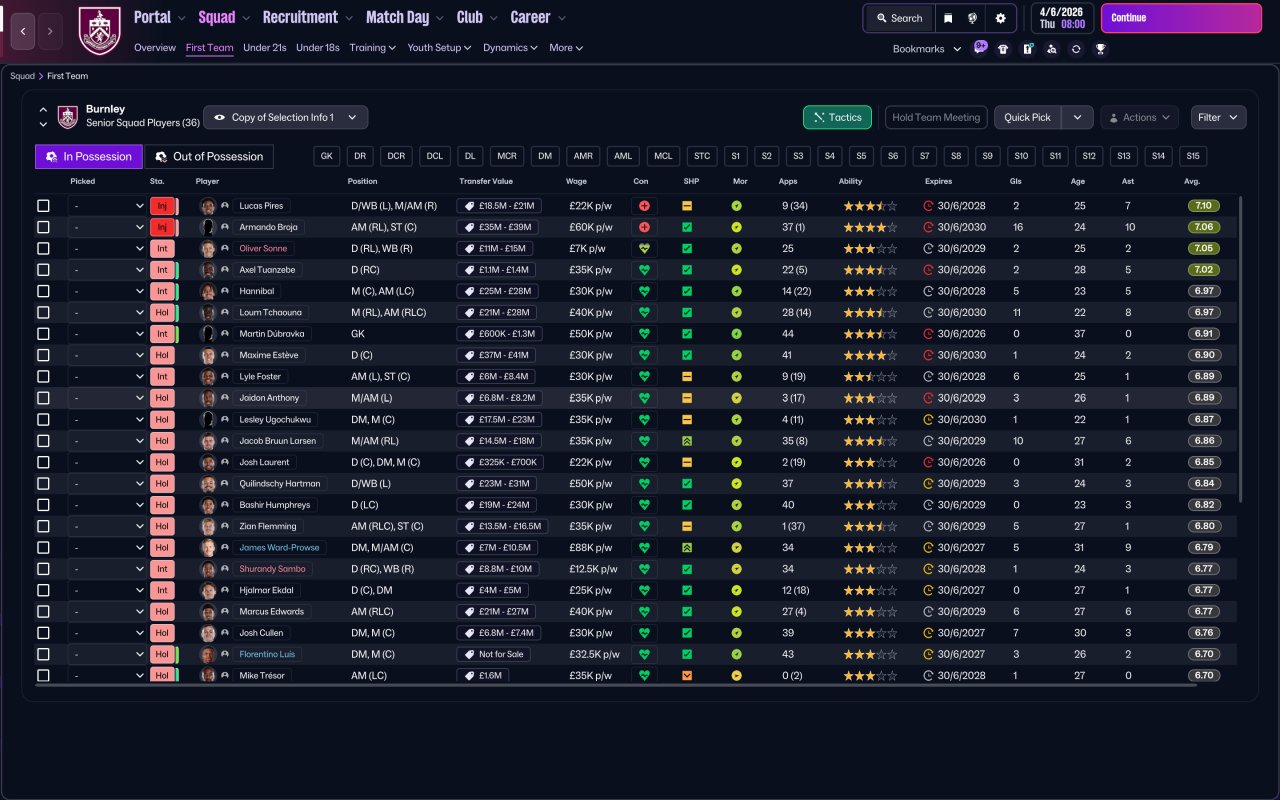Click the globe world icon
Viewport: 1280px width, 800px height.
972,18
